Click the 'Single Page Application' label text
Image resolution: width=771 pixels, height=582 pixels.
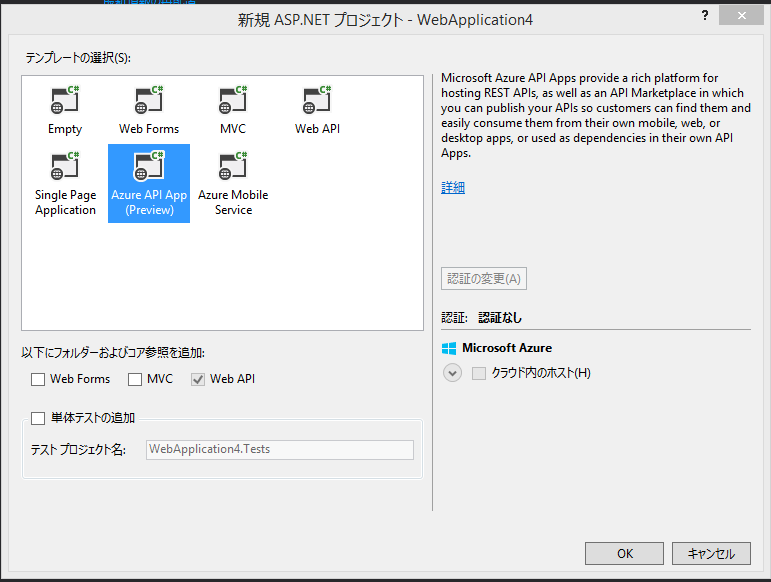point(65,203)
